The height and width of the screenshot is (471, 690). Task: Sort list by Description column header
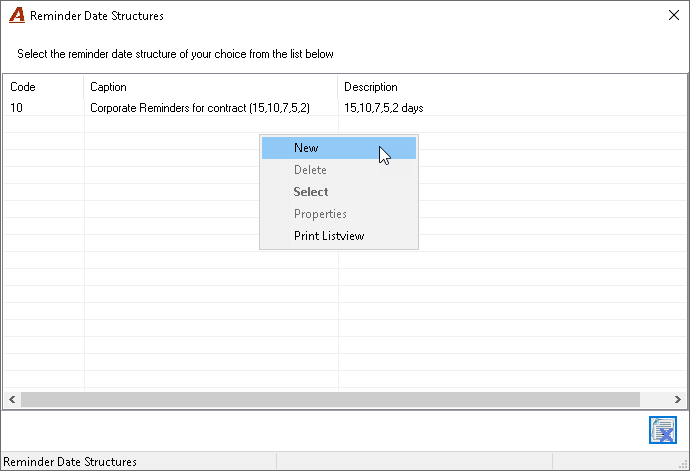(512, 87)
